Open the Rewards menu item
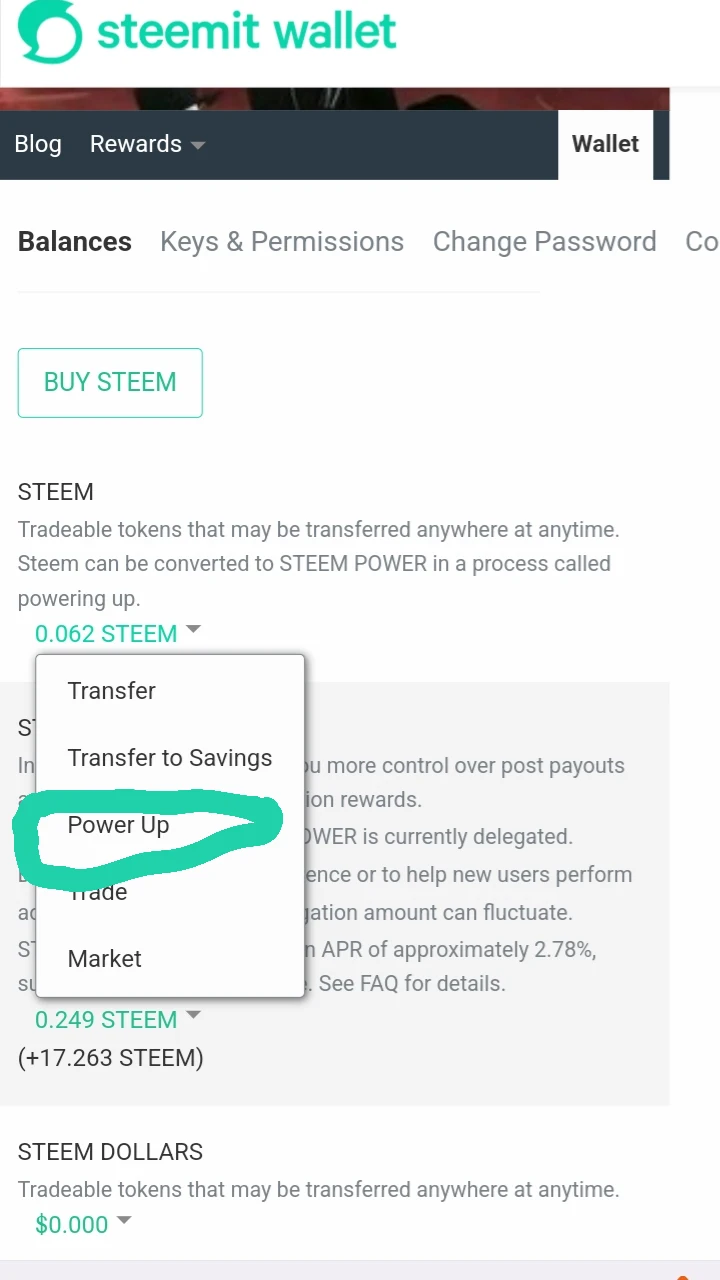Screen dimensions: 720x1280 [x=136, y=144]
